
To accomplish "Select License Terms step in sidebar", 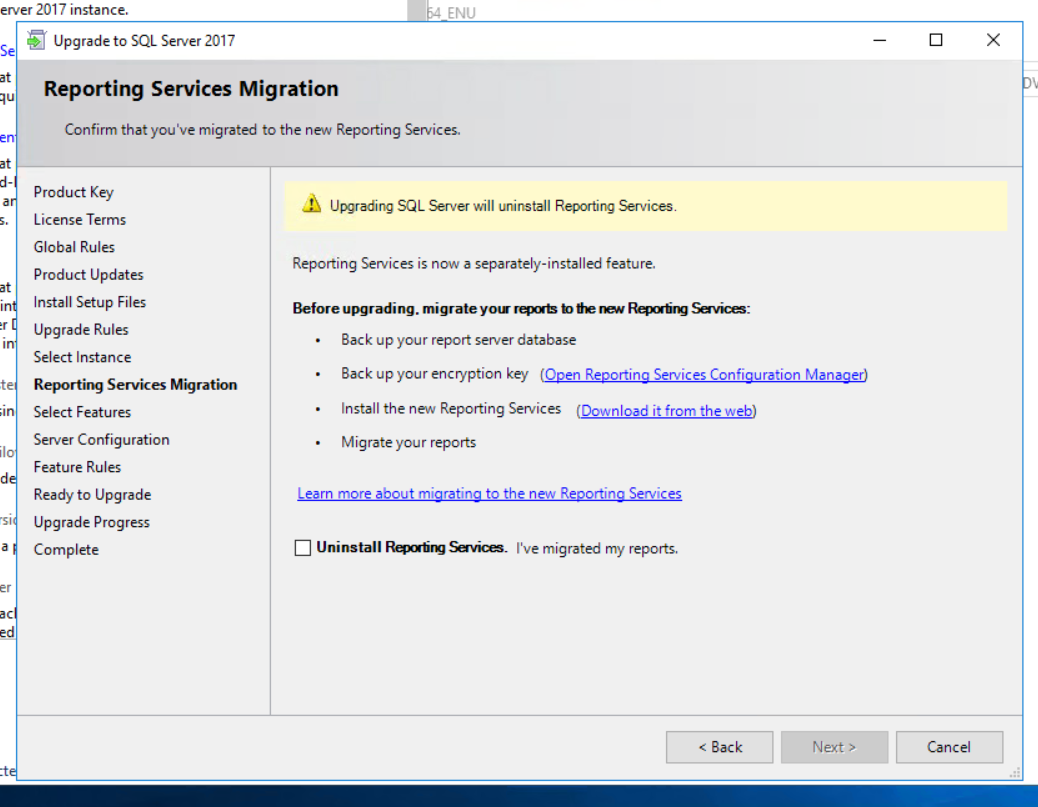I will 79,219.
